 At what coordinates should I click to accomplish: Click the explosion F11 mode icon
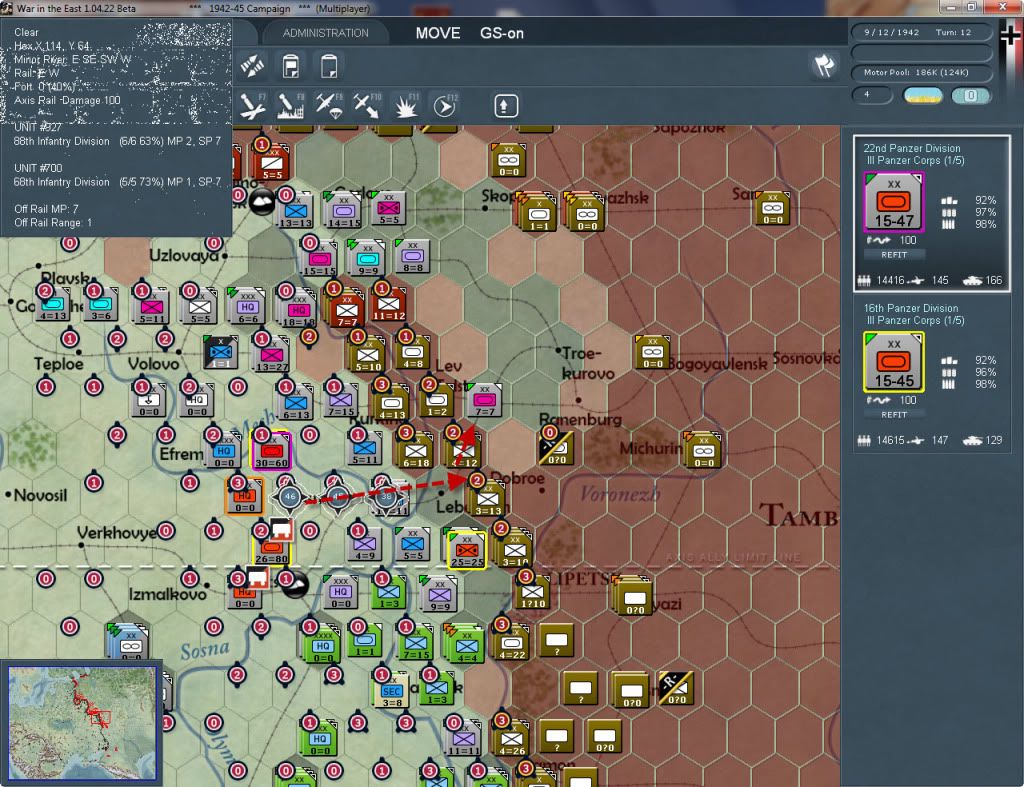coord(406,106)
